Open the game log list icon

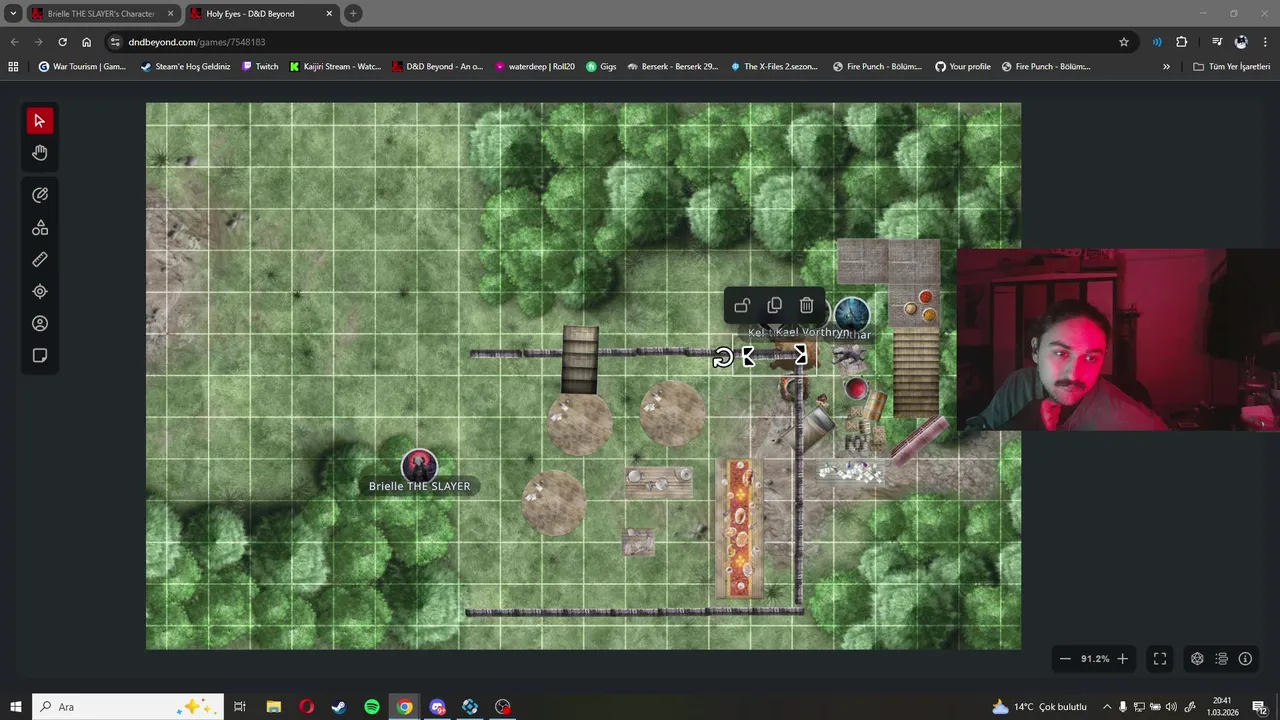(x=1221, y=659)
